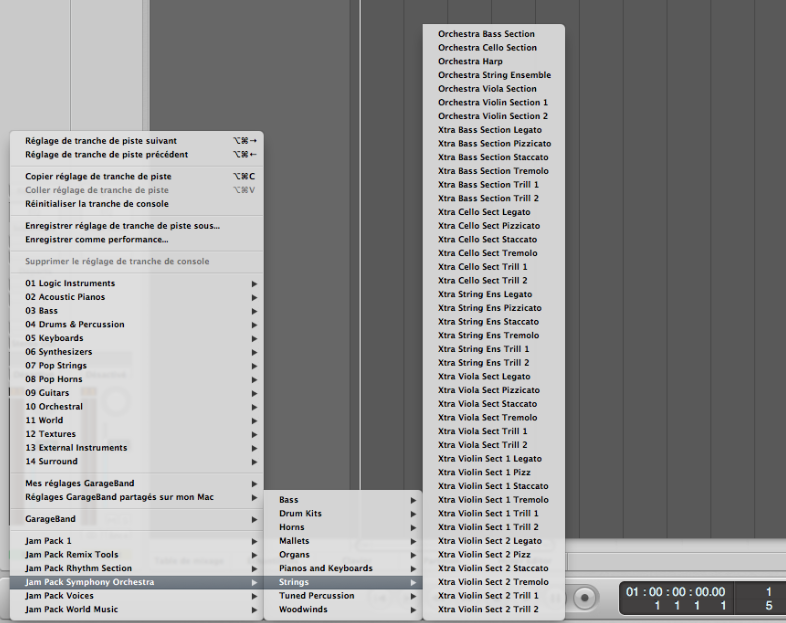Expand the 05 Keyboards submenu
786x623 pixels.
point(136,338)
